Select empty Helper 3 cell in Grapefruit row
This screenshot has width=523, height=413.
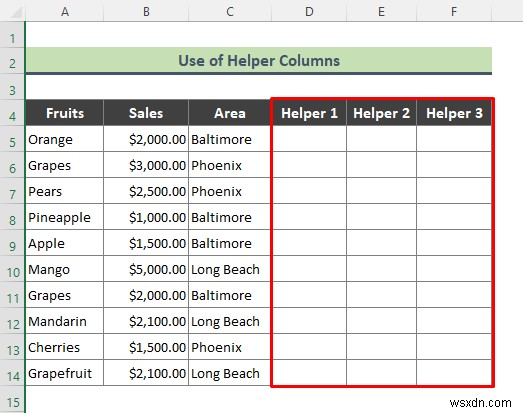(454, 373)
